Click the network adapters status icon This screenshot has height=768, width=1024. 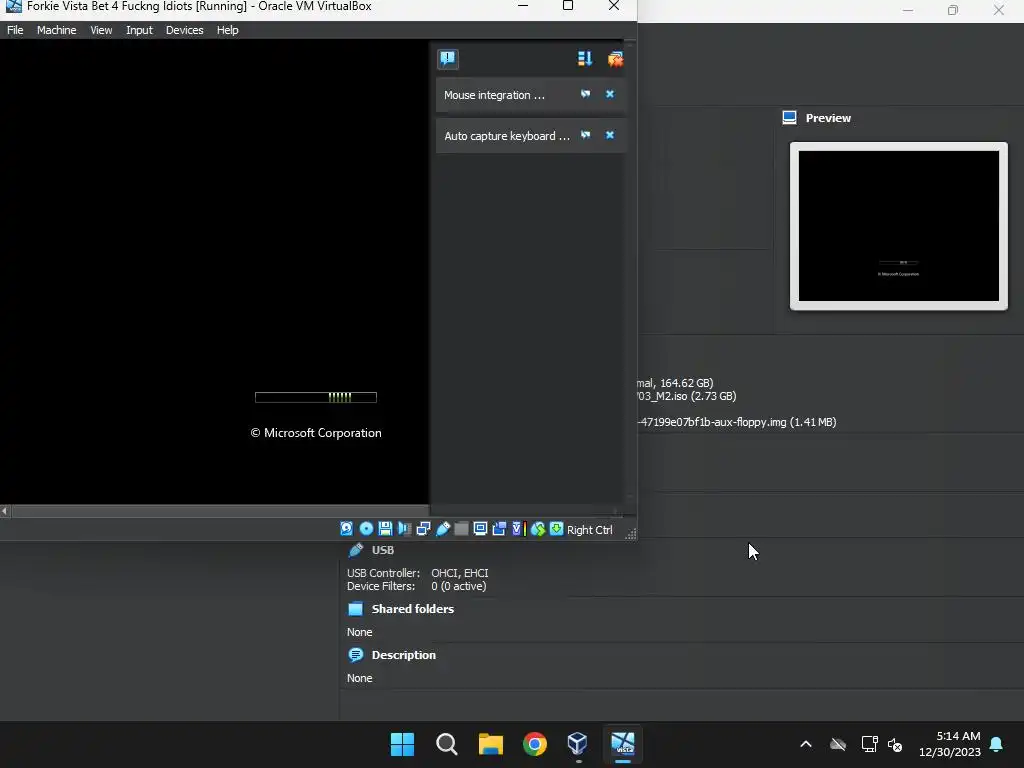coord(423,529)
